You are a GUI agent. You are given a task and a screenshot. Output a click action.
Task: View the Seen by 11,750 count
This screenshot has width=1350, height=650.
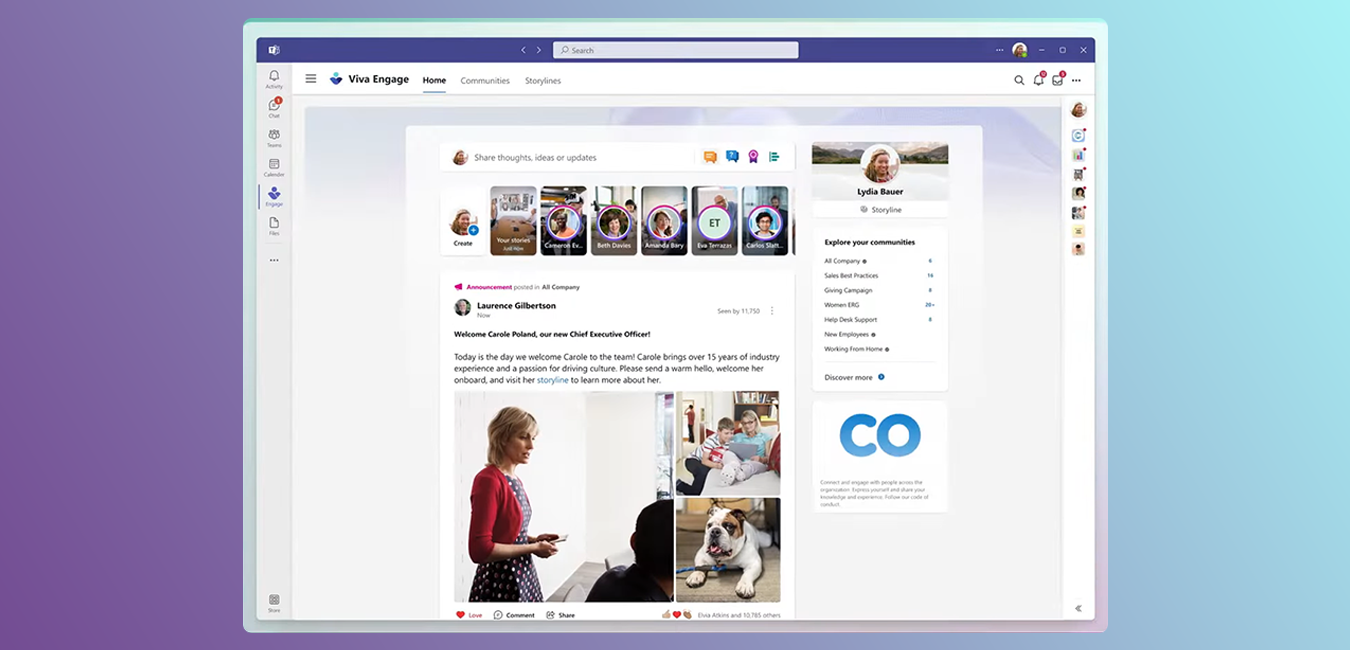(x=738, y=311)
